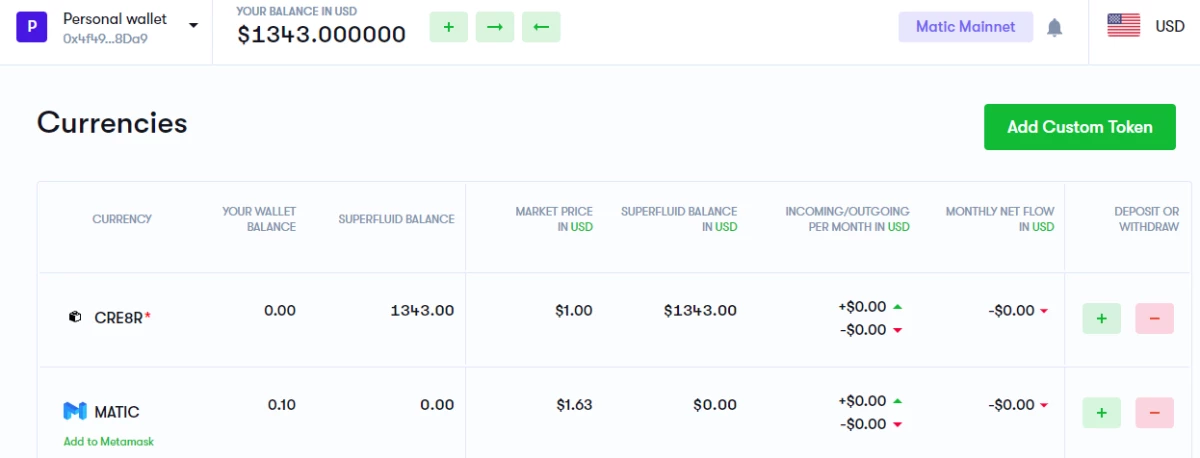Click the MATIC token logo icon

[x=75, y=411]
